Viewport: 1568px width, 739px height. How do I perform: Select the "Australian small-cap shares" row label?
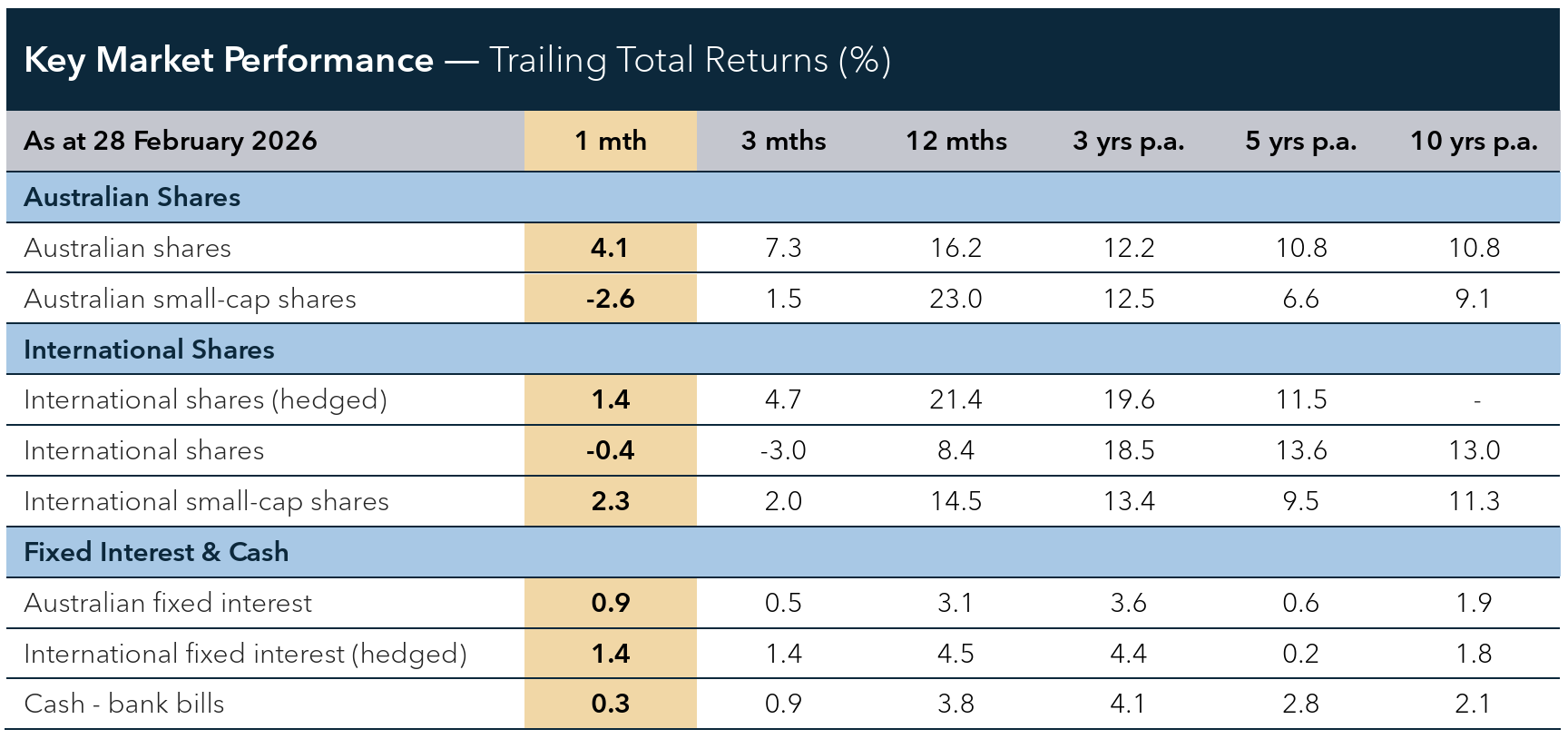pyautogui.click(x=190, y=299)
